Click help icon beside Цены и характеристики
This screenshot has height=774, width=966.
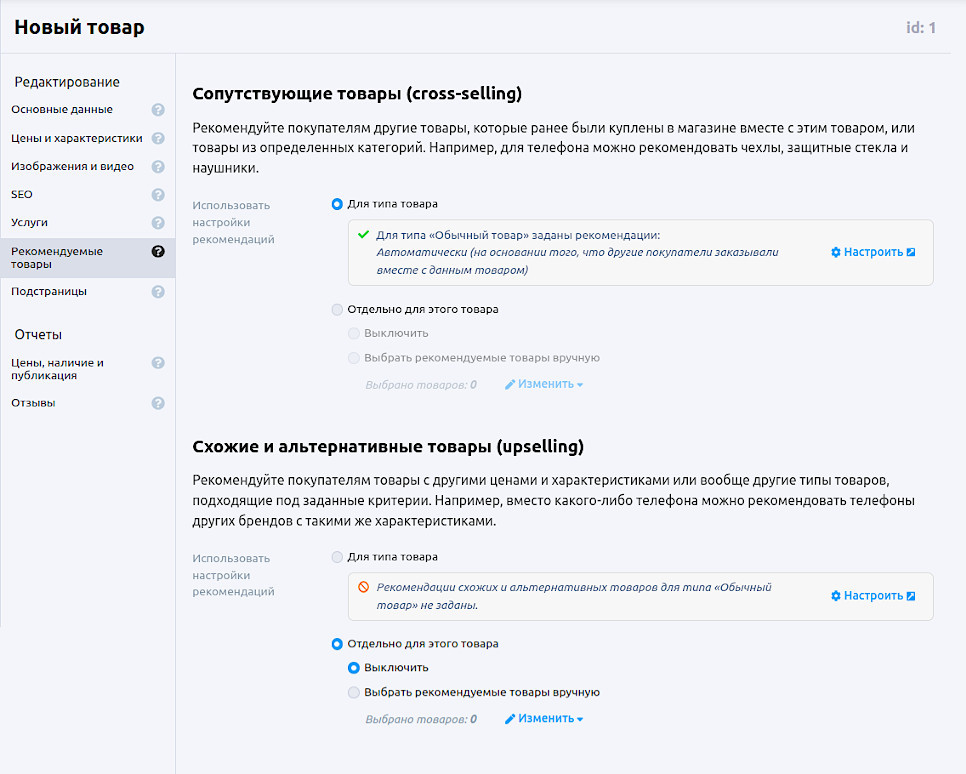[158, 138]
